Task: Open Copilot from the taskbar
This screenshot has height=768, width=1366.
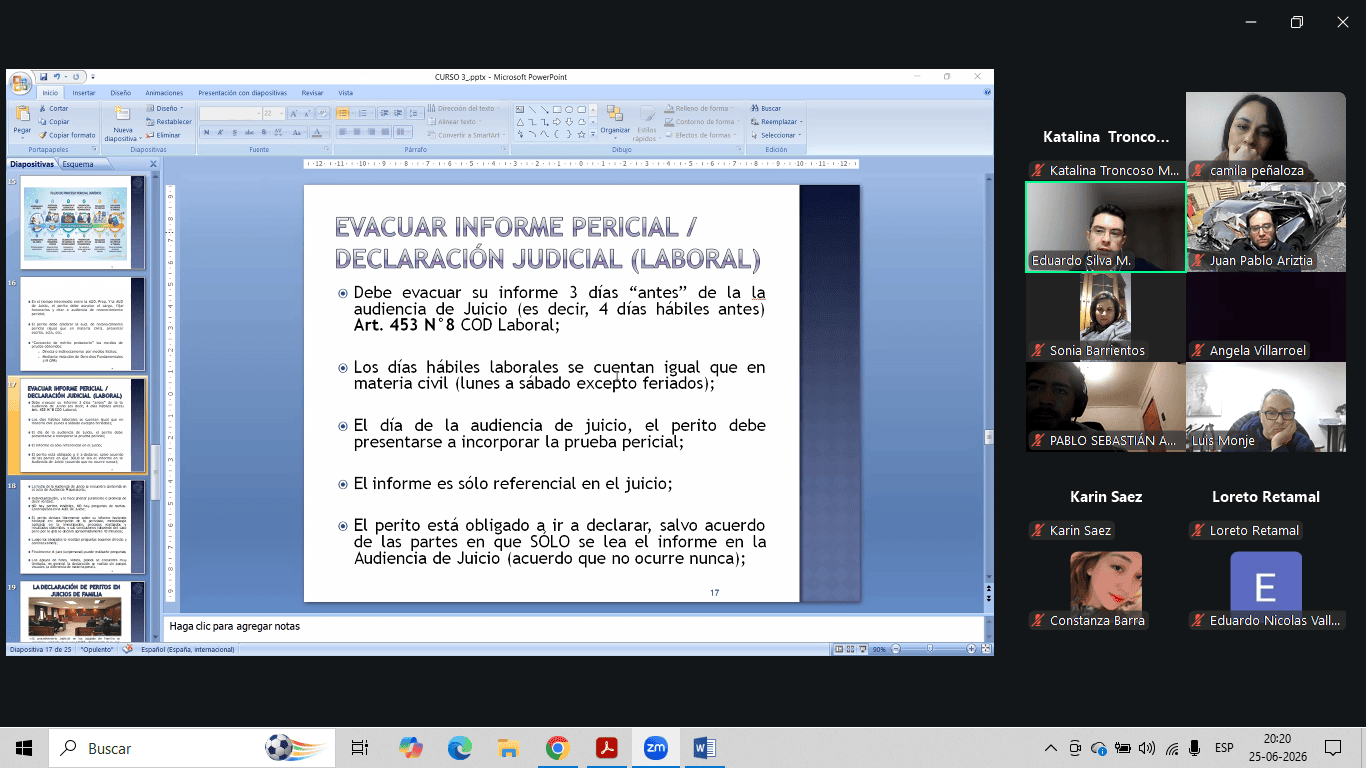Action: coord(410,748)
